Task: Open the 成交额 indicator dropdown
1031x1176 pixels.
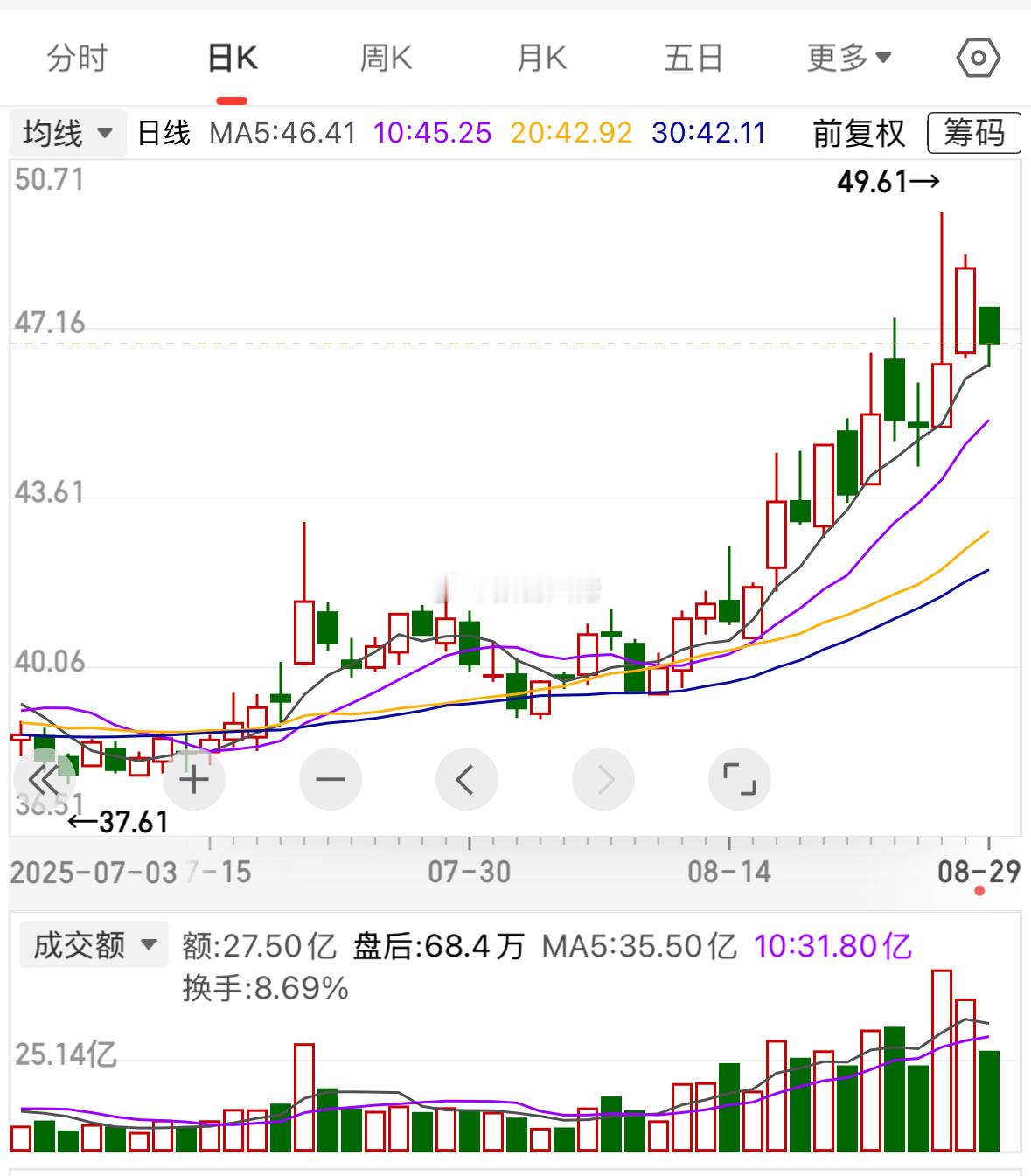Action: (x=94, y=945)
